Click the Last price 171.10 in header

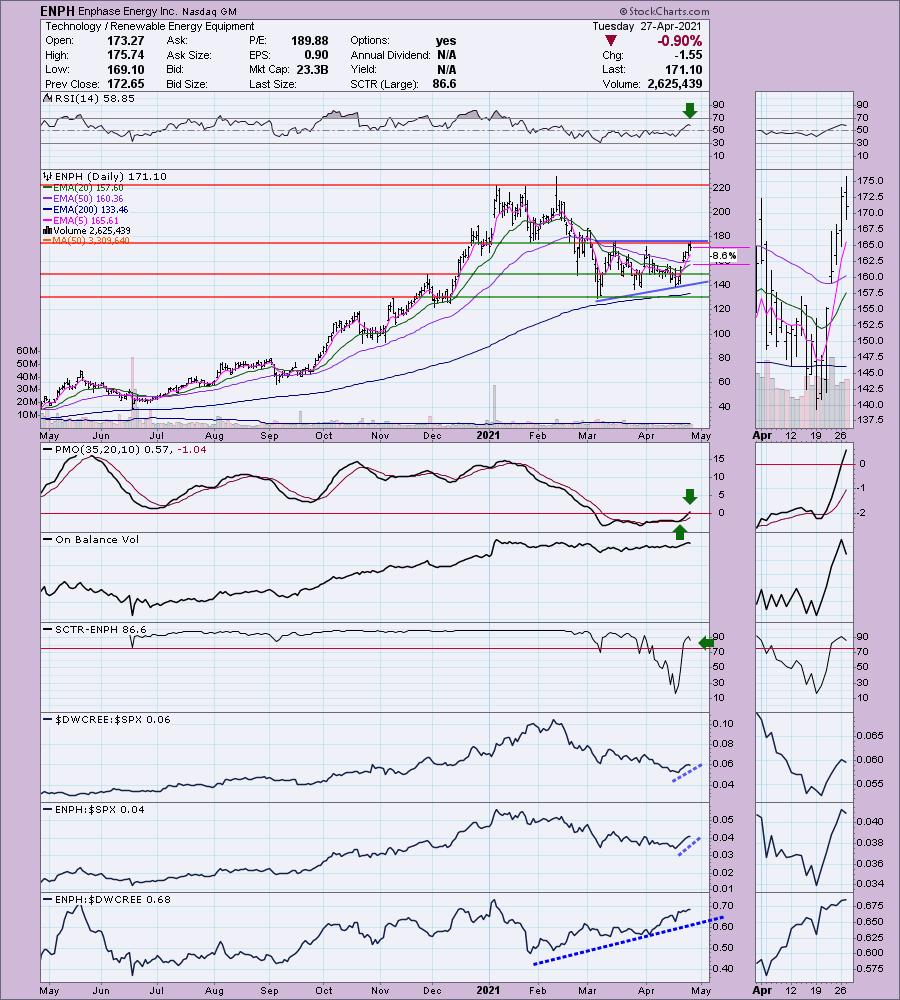(x=683, y=70)
